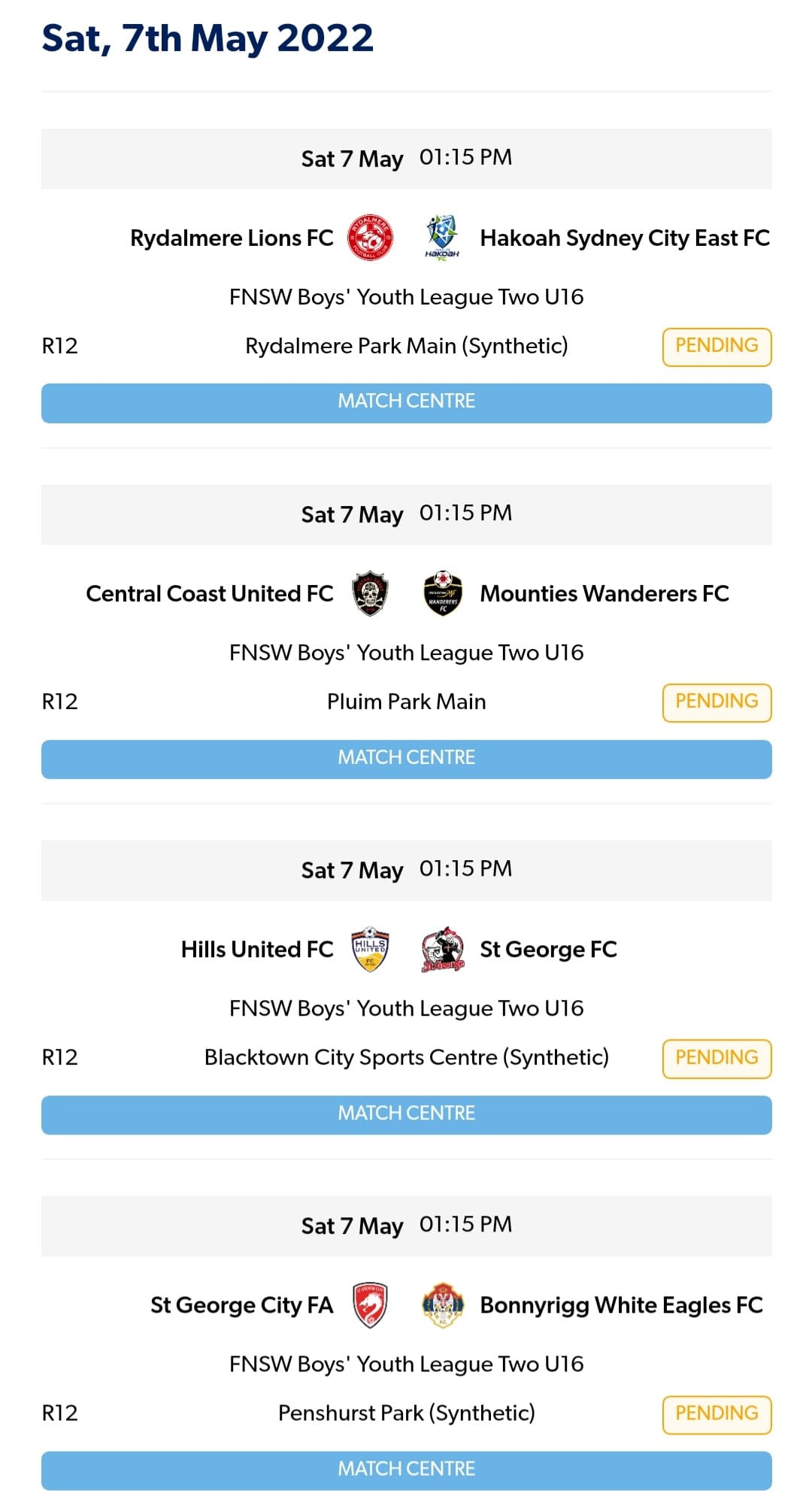This screenshot has width=812, height=1491.
Task: Click Pending status at Rydalmere Park match
Action: tap(717, 347)
